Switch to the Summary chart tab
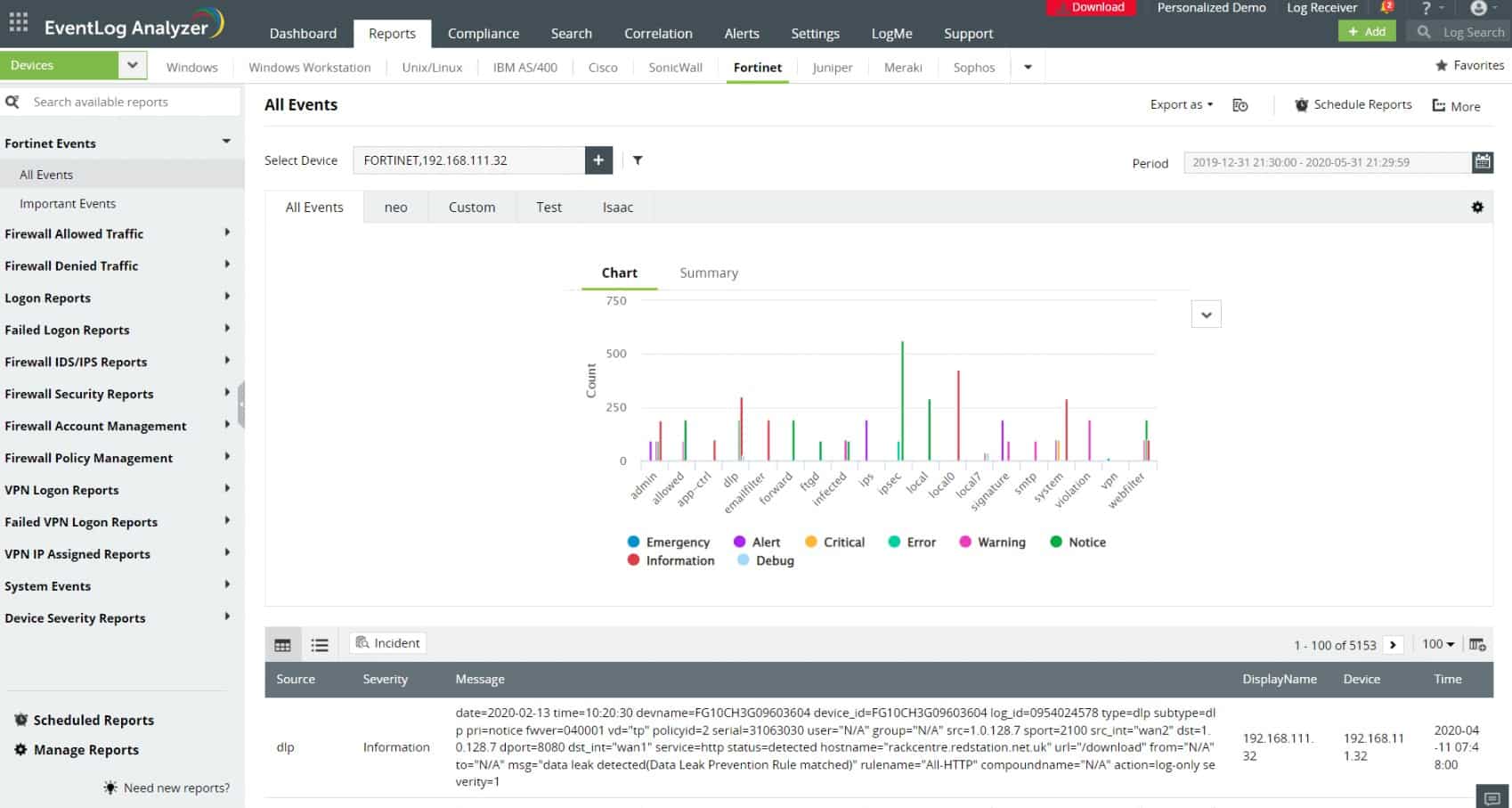Viewport: 1512px width, 808px height. click(x=709, y=273)
